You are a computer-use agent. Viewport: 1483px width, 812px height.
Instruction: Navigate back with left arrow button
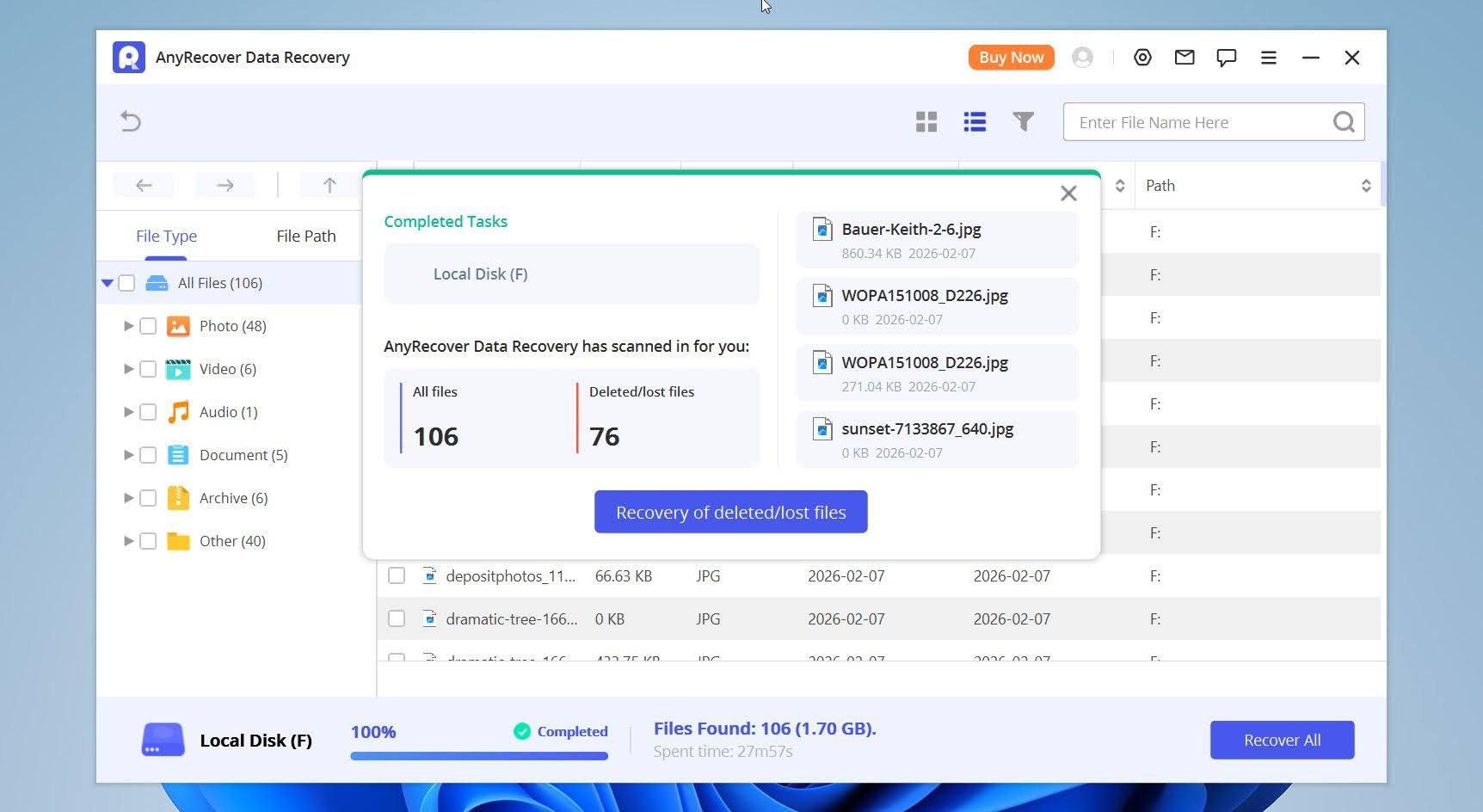pyautogui.click(x=144, y=185)
